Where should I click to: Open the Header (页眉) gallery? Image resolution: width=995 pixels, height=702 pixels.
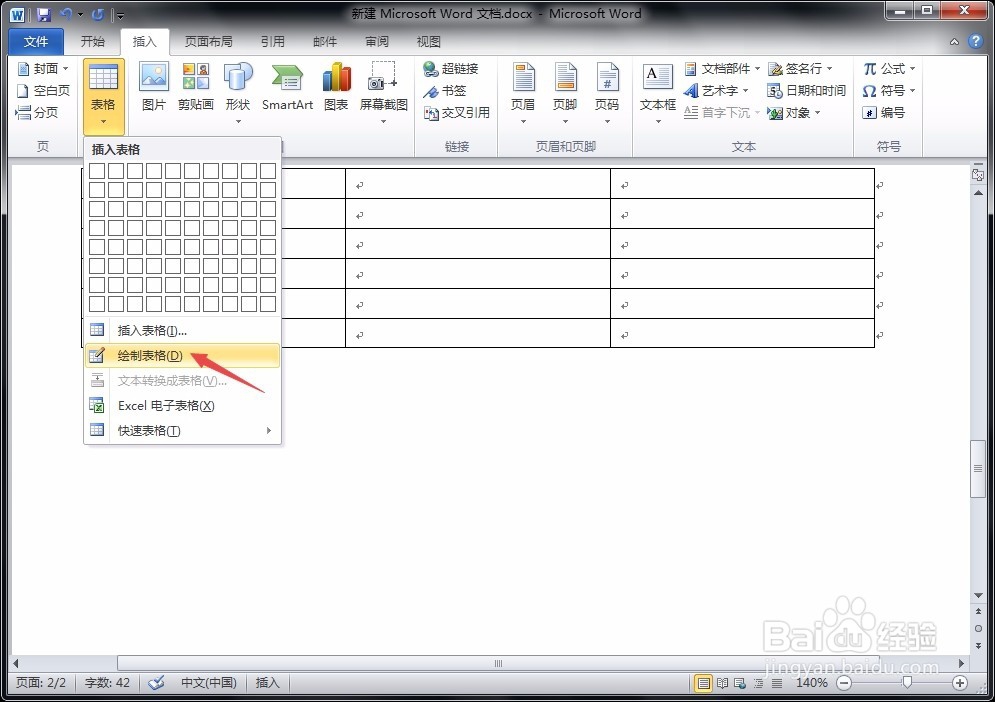click(x=524, y=94)
